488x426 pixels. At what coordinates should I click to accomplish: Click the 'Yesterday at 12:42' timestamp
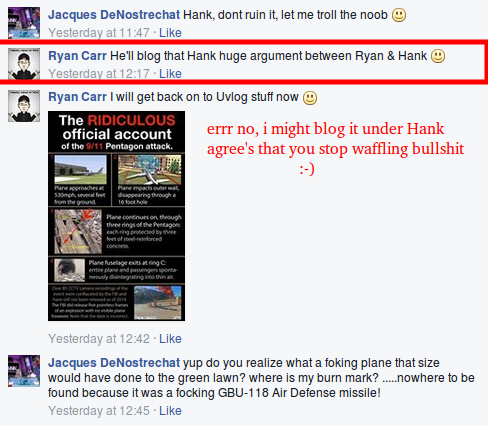point(99,339)
